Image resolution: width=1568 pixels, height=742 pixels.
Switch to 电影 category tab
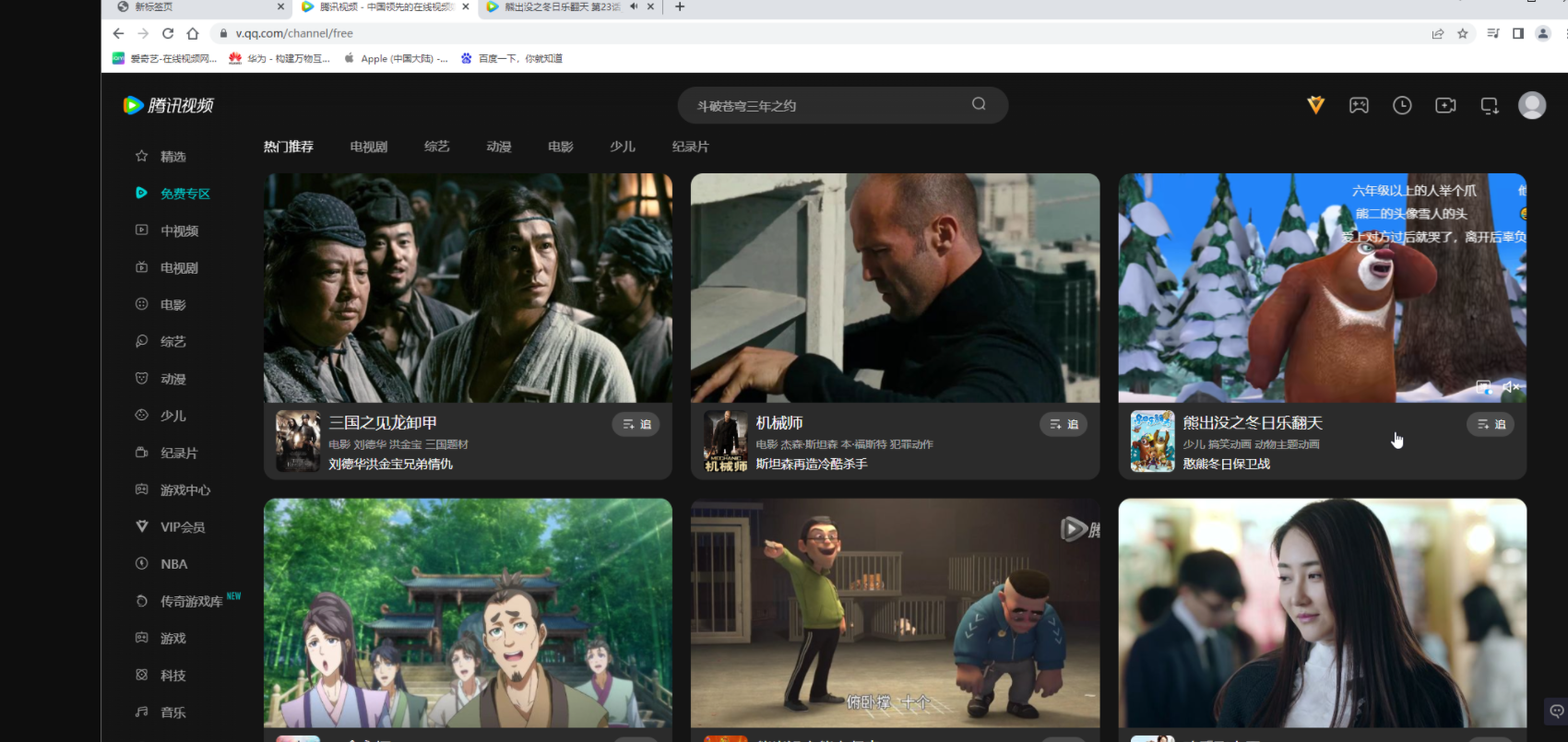pos(561,147)
